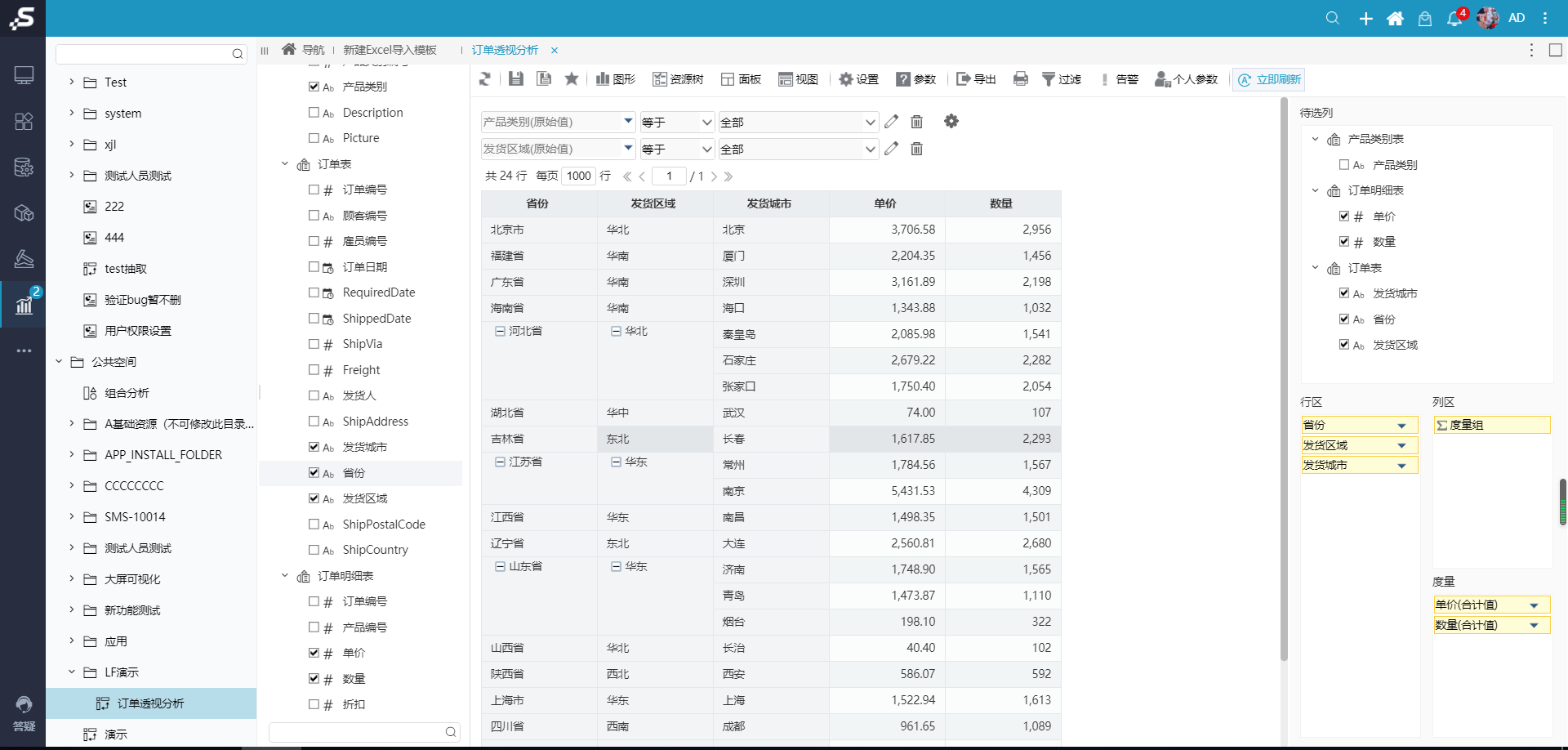Image resolution: width=1568 pixels, height=750 pixels.
Task: Open the notification bell
Action: [1454, 18]
